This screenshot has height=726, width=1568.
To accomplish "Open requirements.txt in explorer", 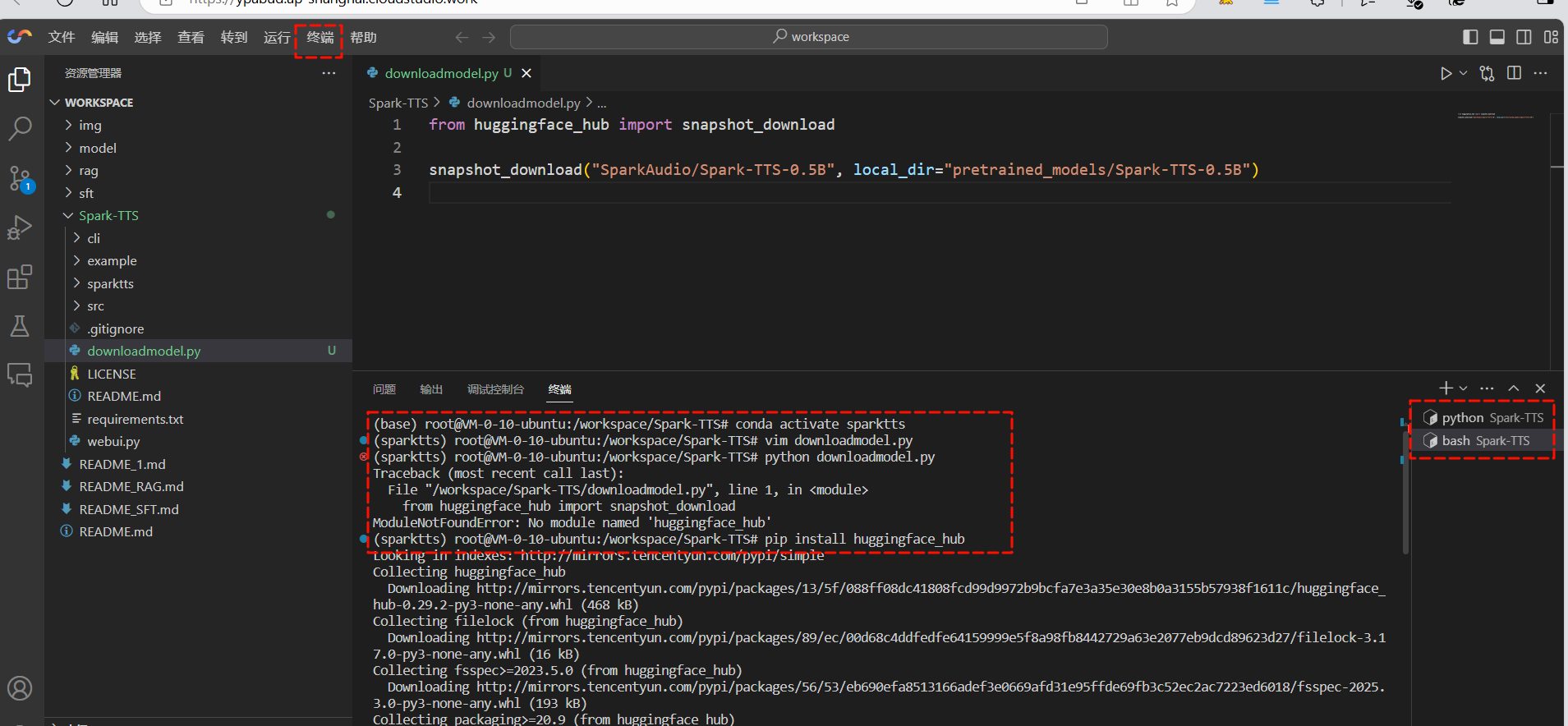I will pos(199,419).
